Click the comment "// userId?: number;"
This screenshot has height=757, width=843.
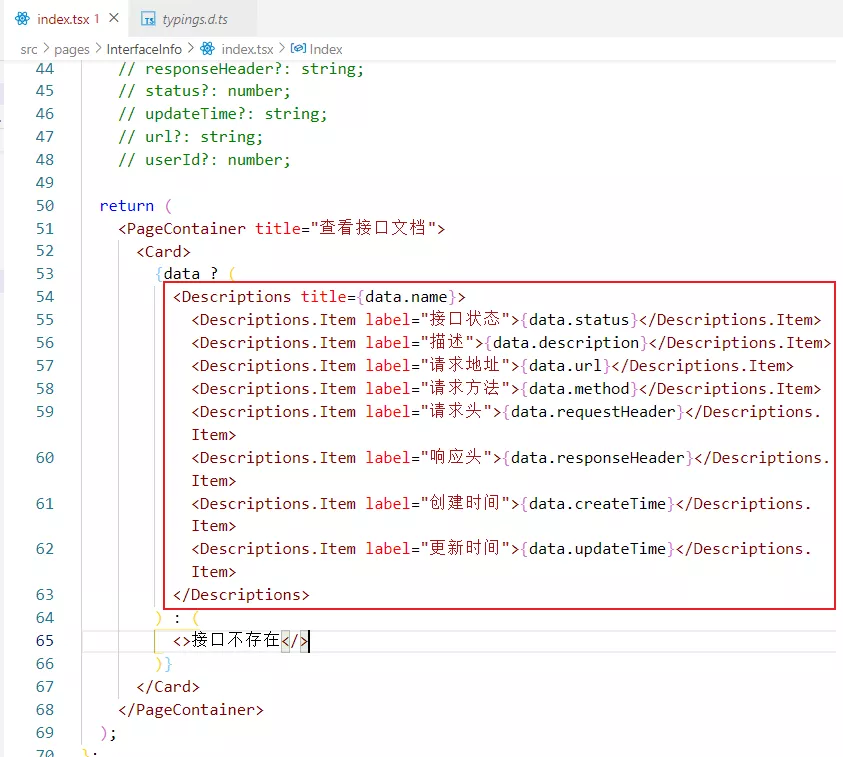[204, 160]
